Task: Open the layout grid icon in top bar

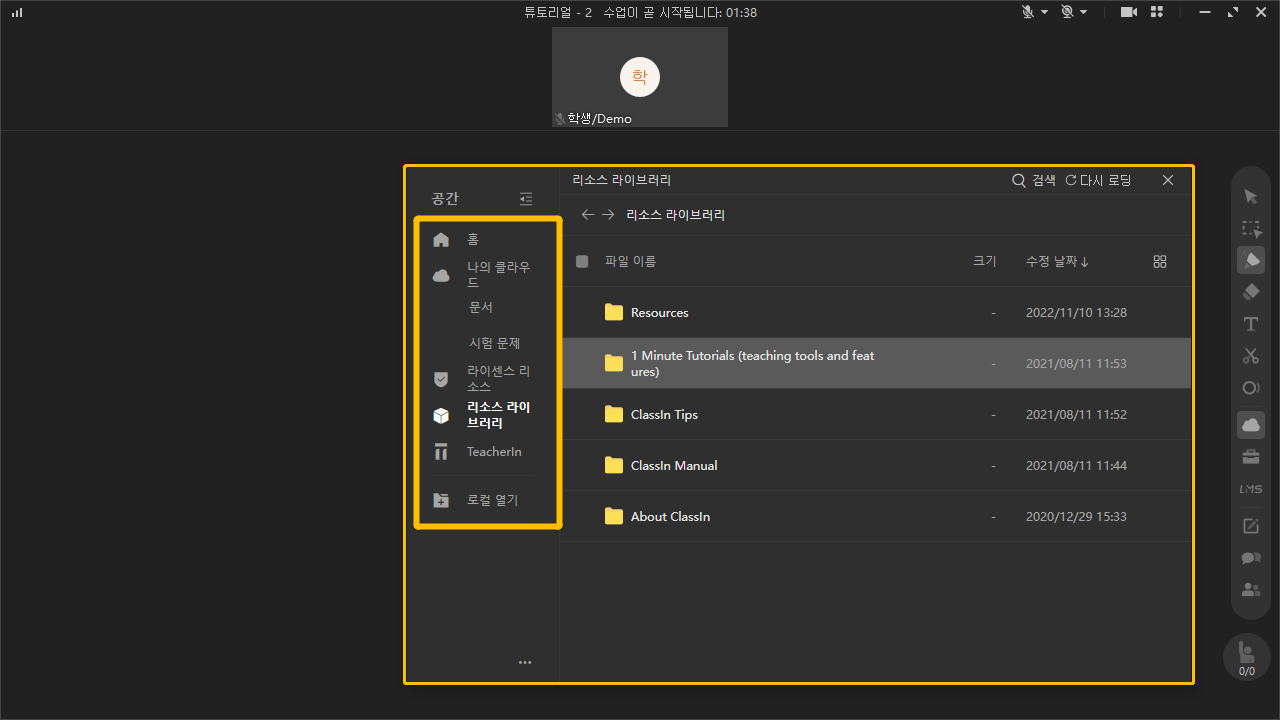Action: pyautogui.click(x=1157, y=12)
